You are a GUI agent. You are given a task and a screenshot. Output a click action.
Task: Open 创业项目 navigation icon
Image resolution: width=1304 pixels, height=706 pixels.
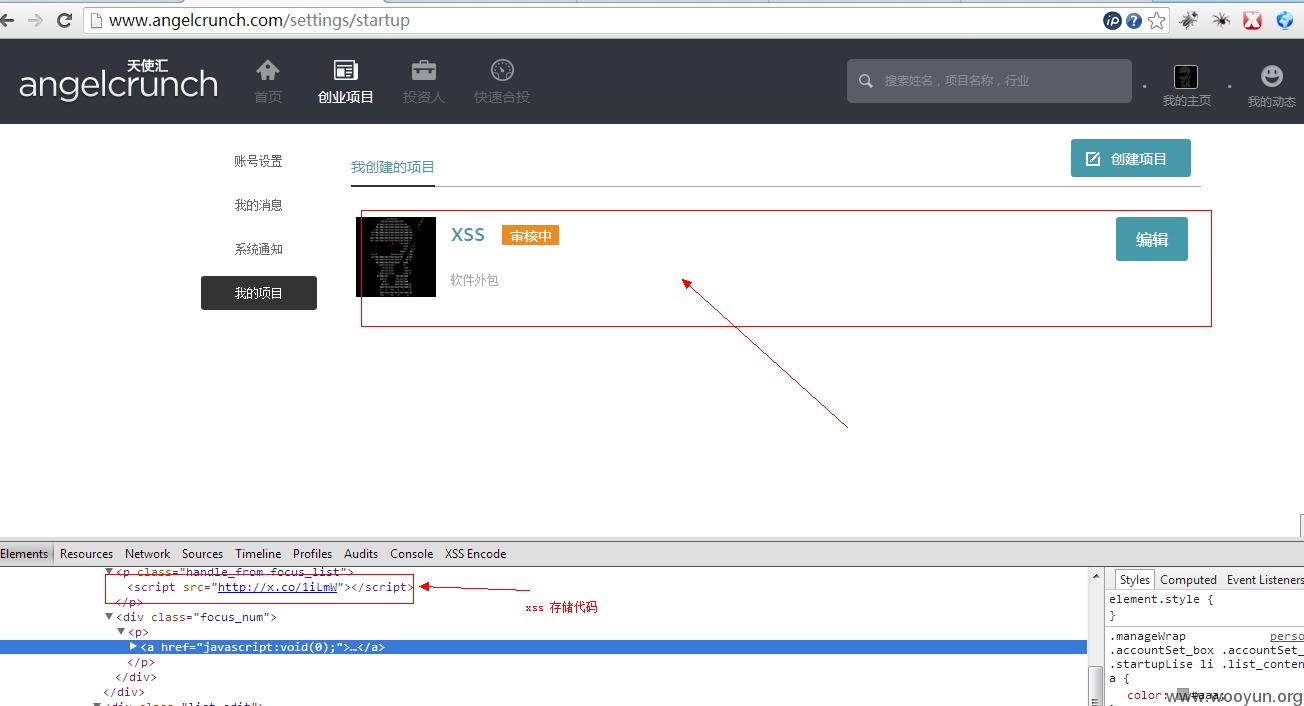pyautogui.click(x=346, y=70)
